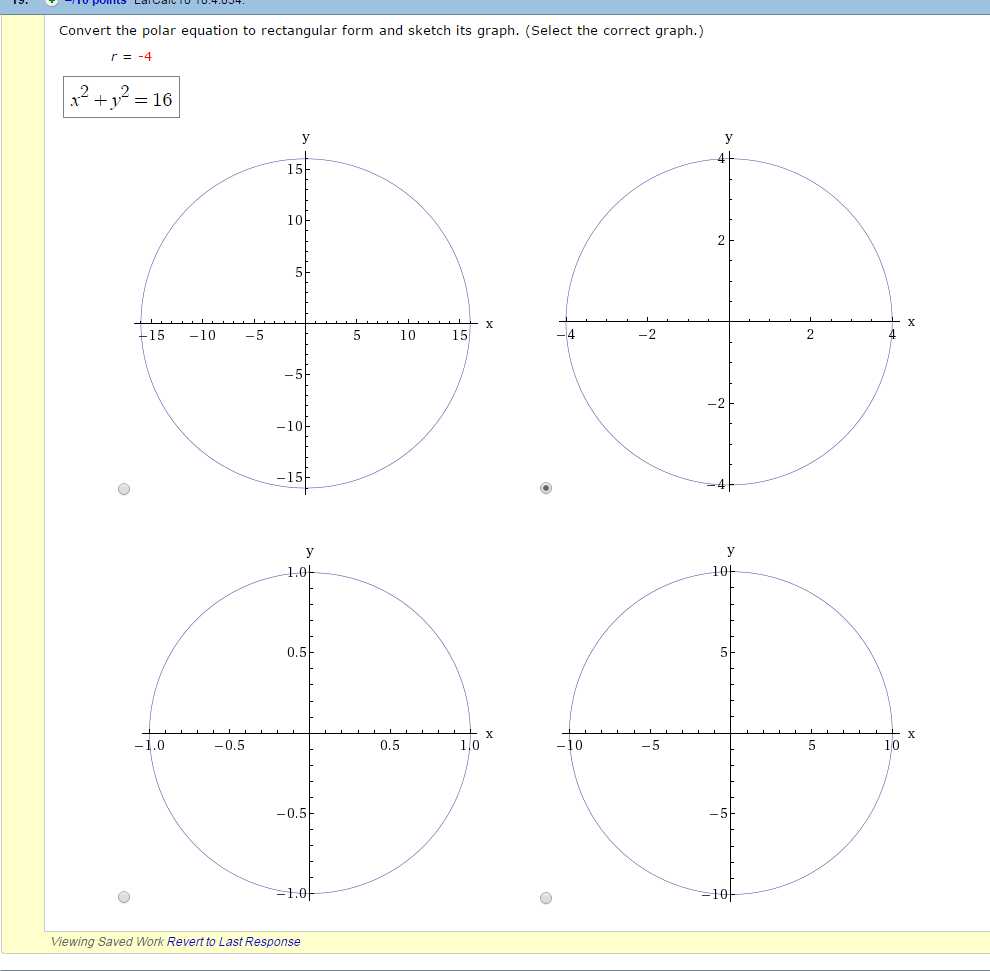
Task: Click the circle graph with axes to 4
Action: [x=730, y=322]
